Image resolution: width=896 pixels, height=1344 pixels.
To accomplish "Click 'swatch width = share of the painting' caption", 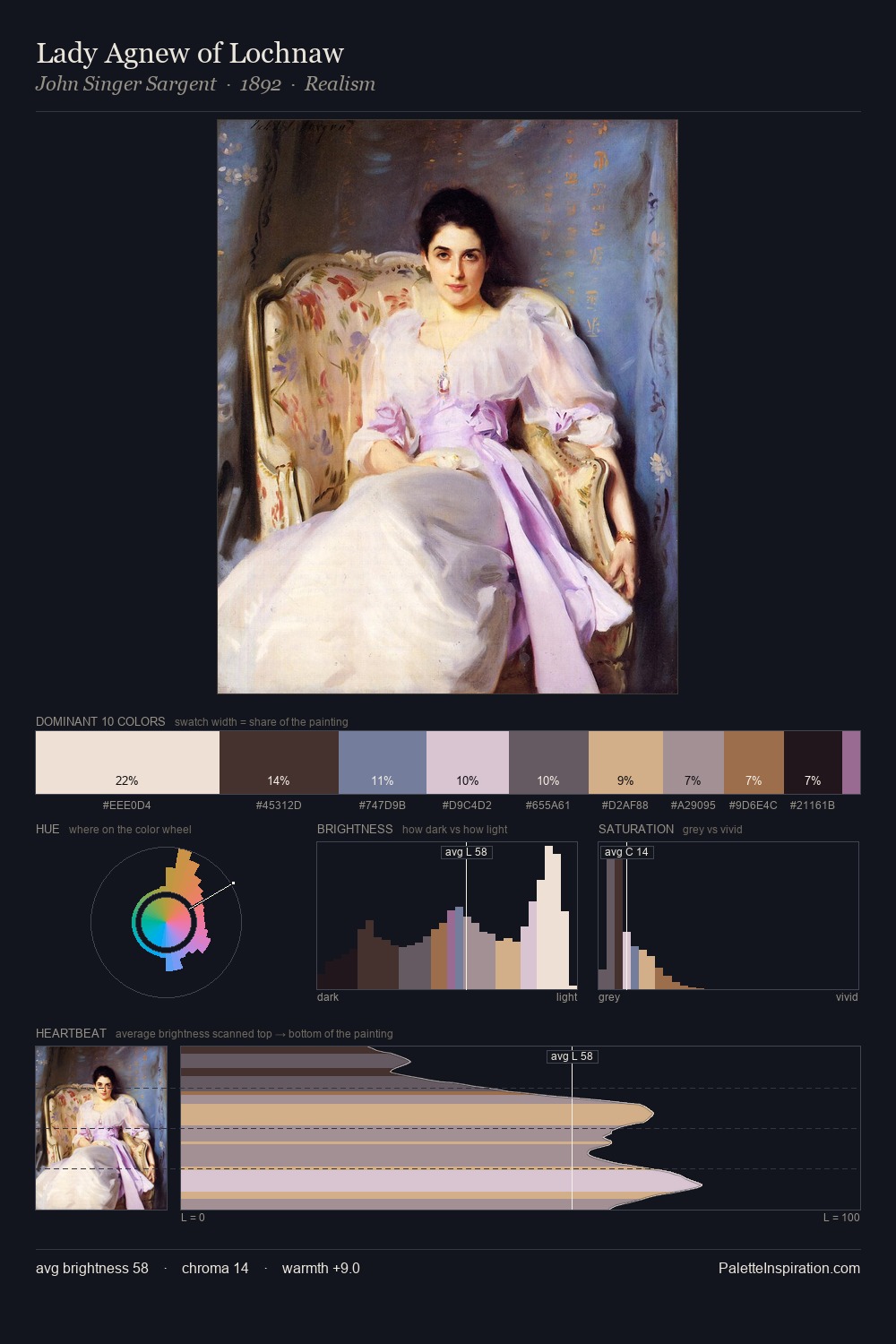I will (262, 722).
